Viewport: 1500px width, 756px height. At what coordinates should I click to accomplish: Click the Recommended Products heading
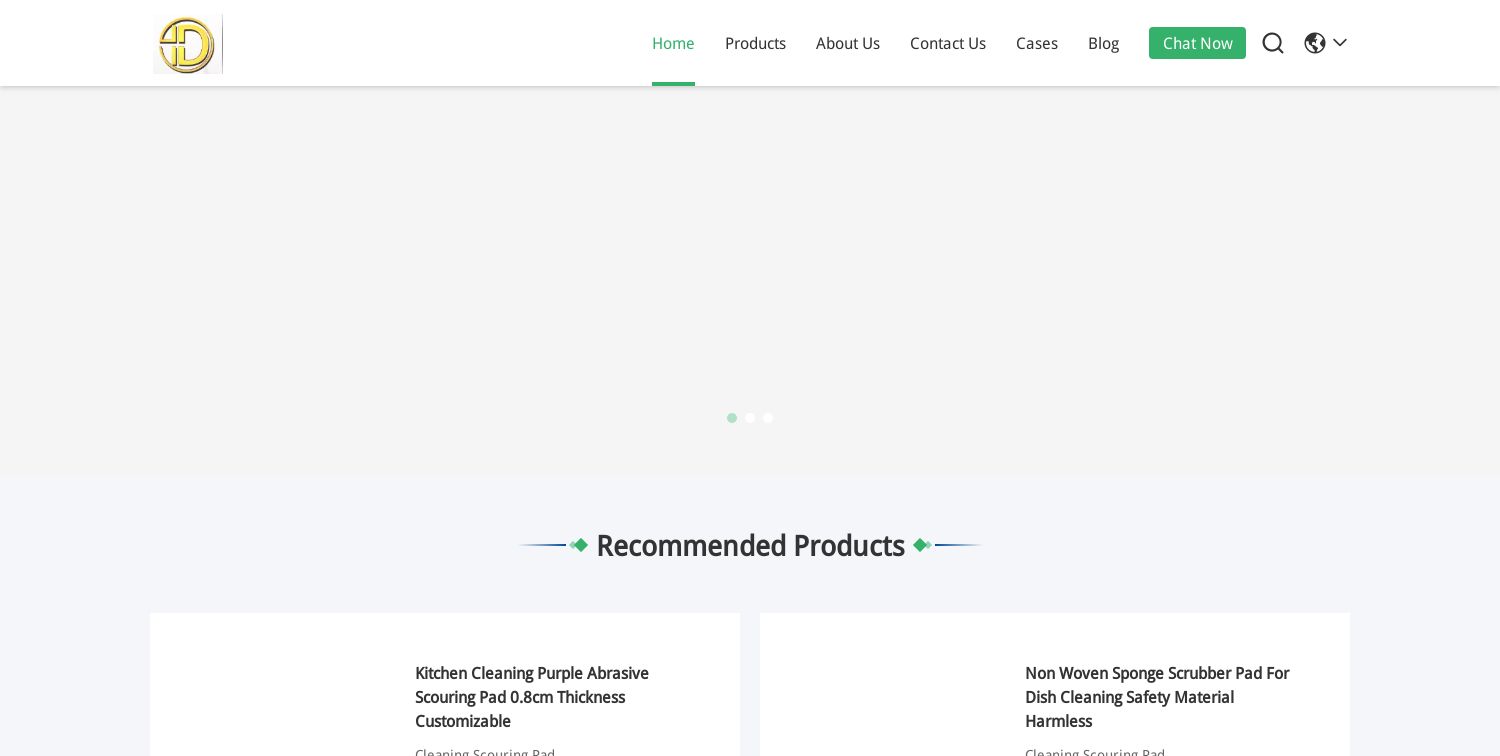pyautogui.click(x=750, y=546)
